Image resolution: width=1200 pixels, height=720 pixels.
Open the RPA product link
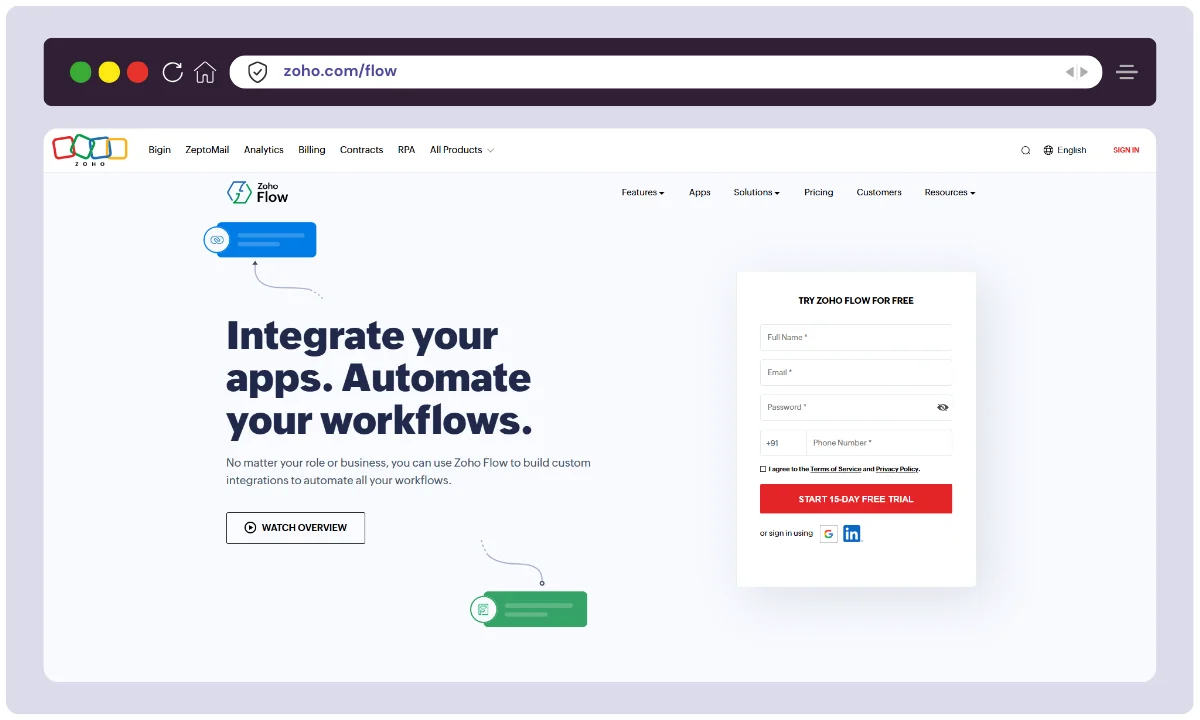tap(406, 150)
